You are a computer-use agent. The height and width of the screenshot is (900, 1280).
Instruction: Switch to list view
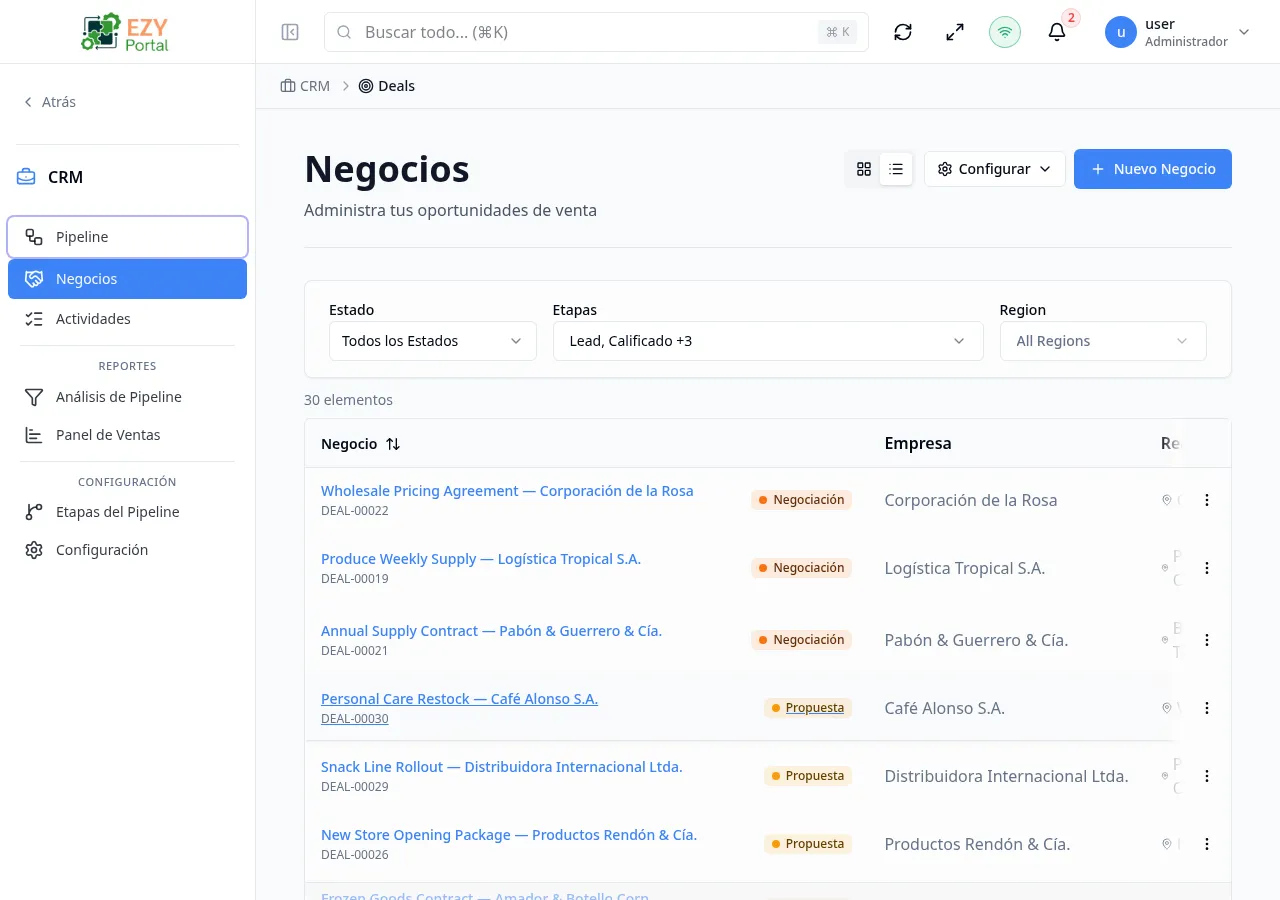click(x=896, y=169)
